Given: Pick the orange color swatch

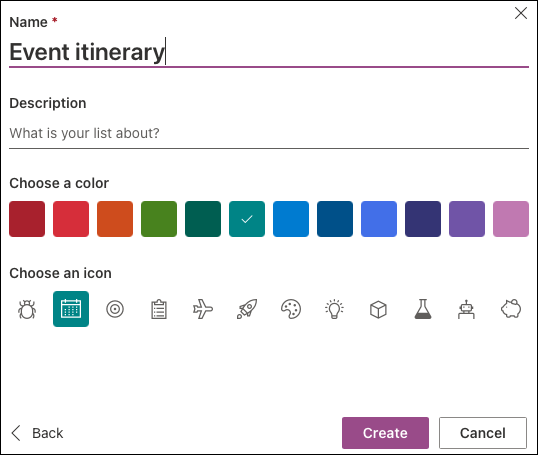Looking at the screenshot, I should 115,219.
